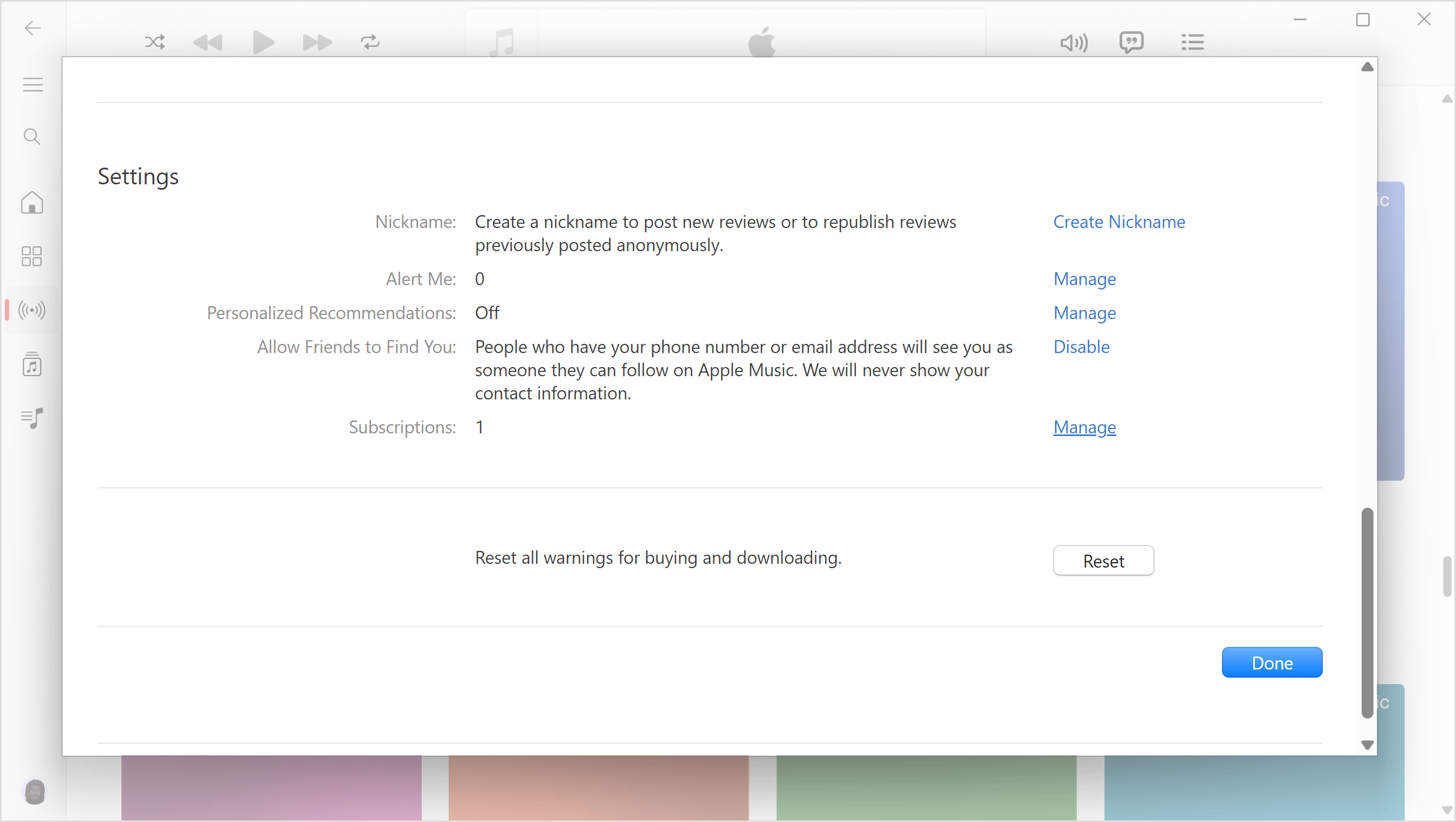Click the music note now-playing artwork

pyautogui.click(x=502, y=42)
